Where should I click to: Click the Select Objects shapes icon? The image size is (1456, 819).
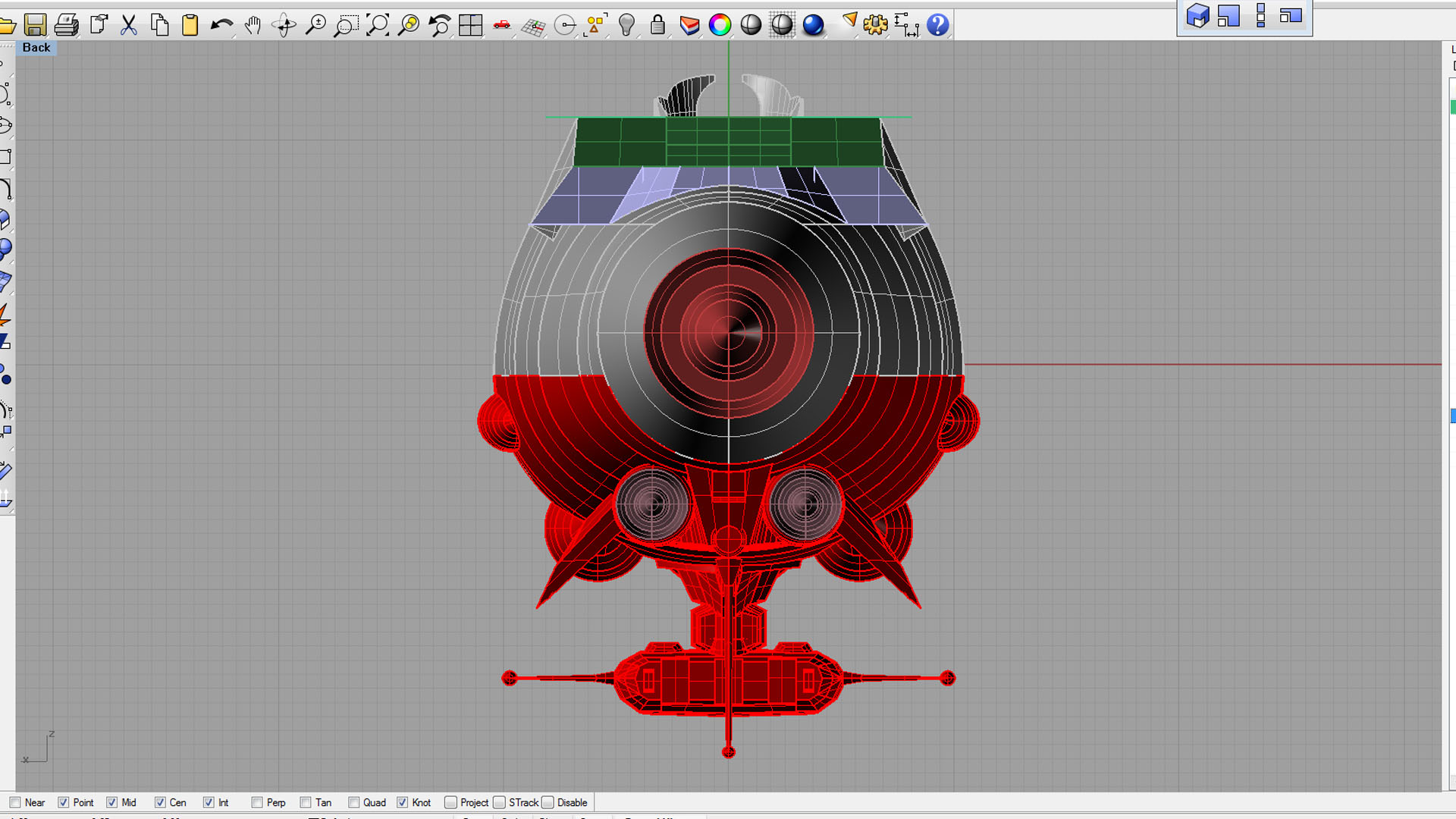[x=596, y=25]
